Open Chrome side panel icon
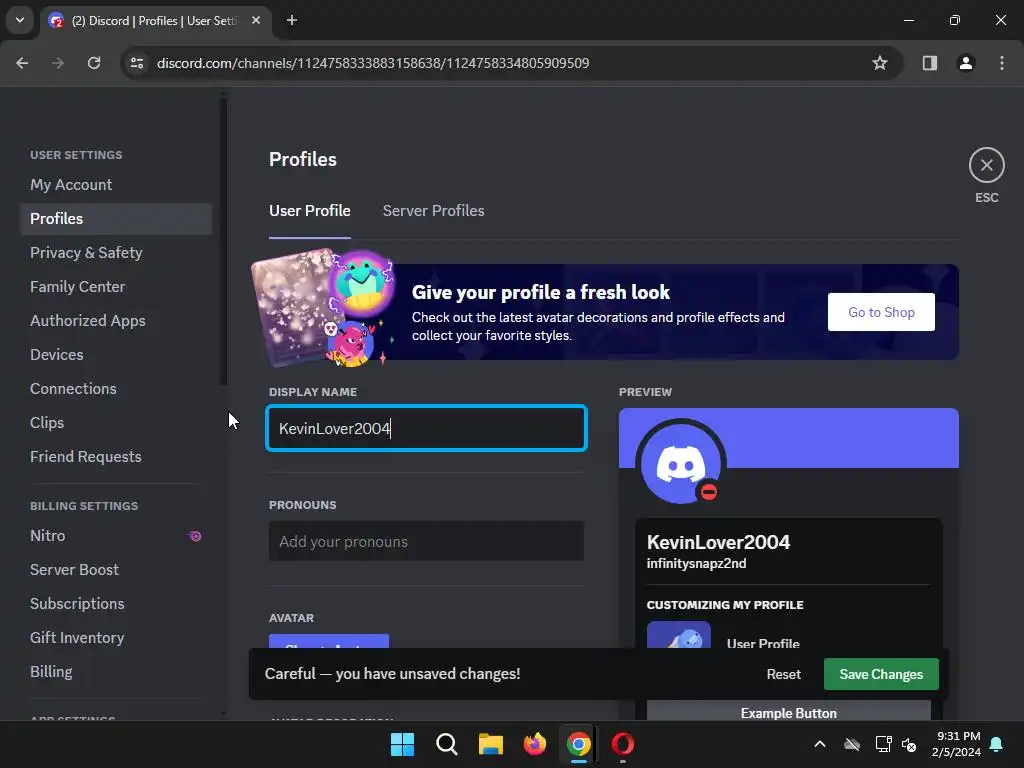The height and width of the screenshot is (768, 1024). [x=929, y=63]
